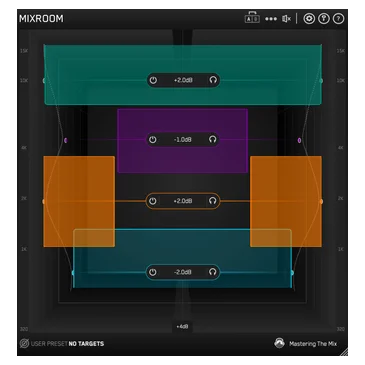Image resolution: width=365 pixels, height=365 pixels.
Task: Solo the orange band with headphones icon
Action: tap(213, 201)
